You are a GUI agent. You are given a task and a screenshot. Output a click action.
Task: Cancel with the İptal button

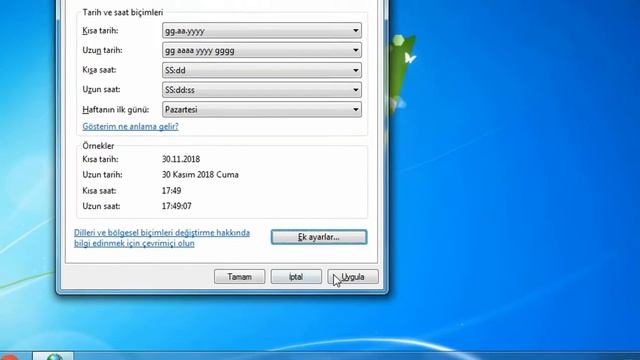click(296, 277)
